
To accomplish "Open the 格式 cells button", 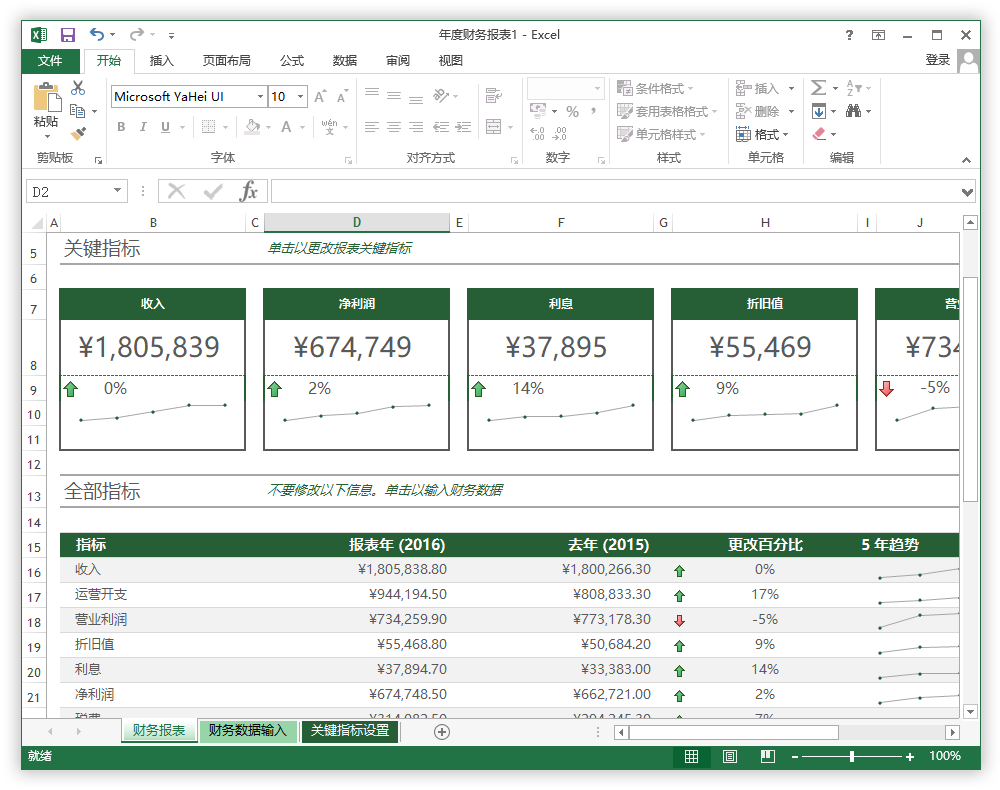I will 762,134.
